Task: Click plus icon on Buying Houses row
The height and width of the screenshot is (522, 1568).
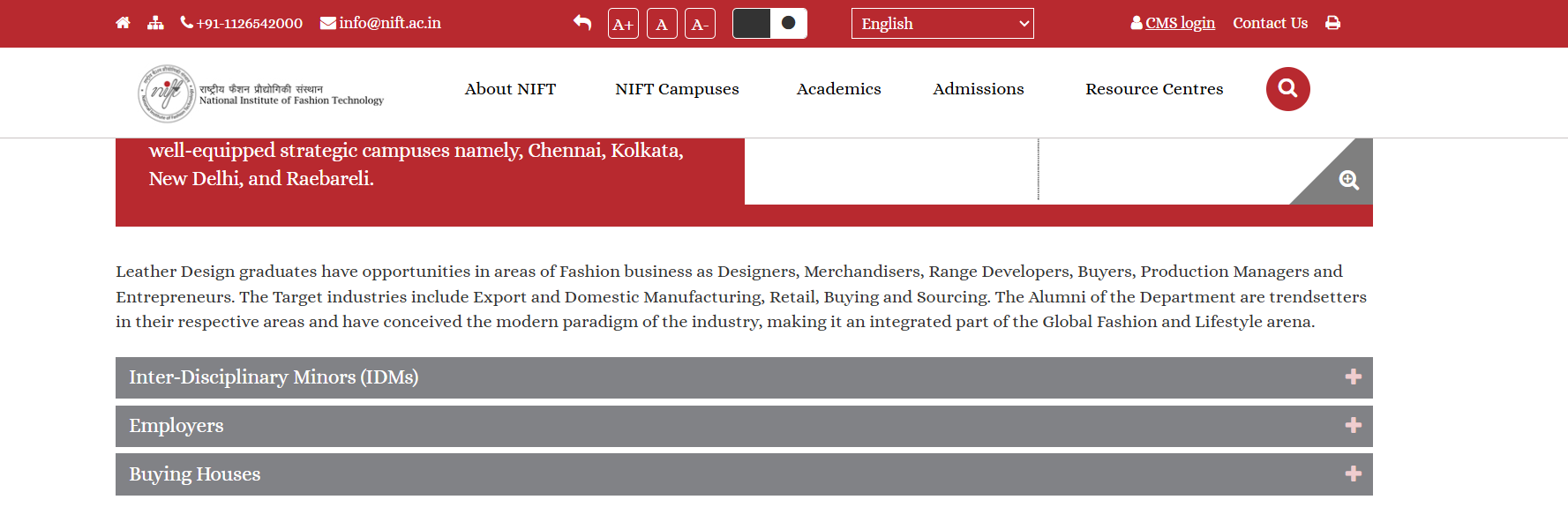Action: (1353, 474)
